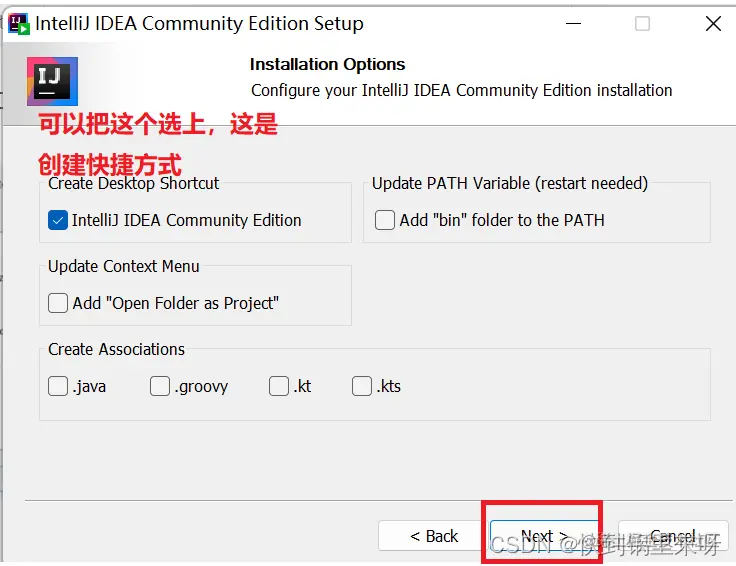Click the window title "IntelliJ IDEA Community Edition Setup"

click(199, 23)
